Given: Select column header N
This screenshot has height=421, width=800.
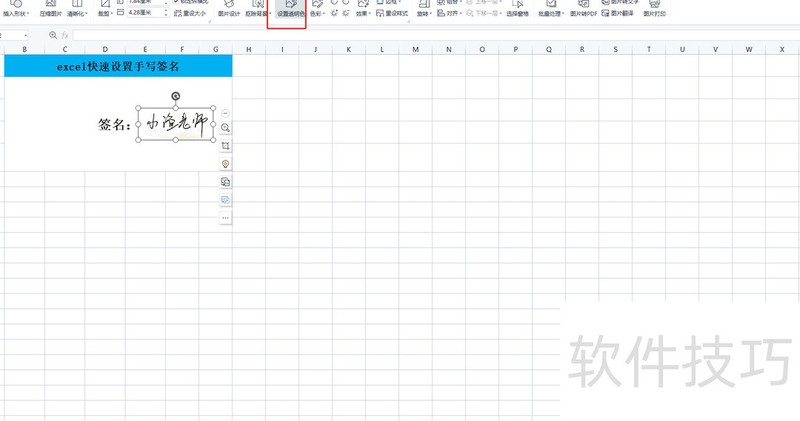Looking at the screenshot, I should tap(449, 49).
